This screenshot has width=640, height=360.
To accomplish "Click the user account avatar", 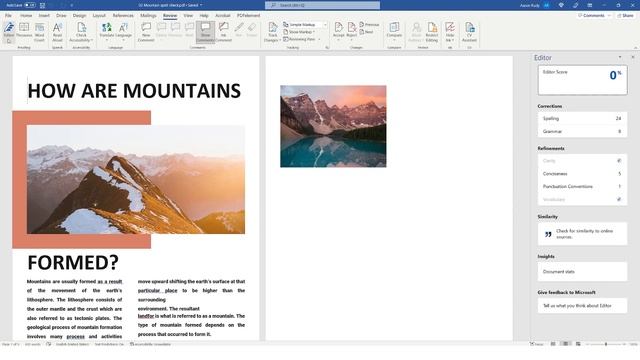I will 547,5.
